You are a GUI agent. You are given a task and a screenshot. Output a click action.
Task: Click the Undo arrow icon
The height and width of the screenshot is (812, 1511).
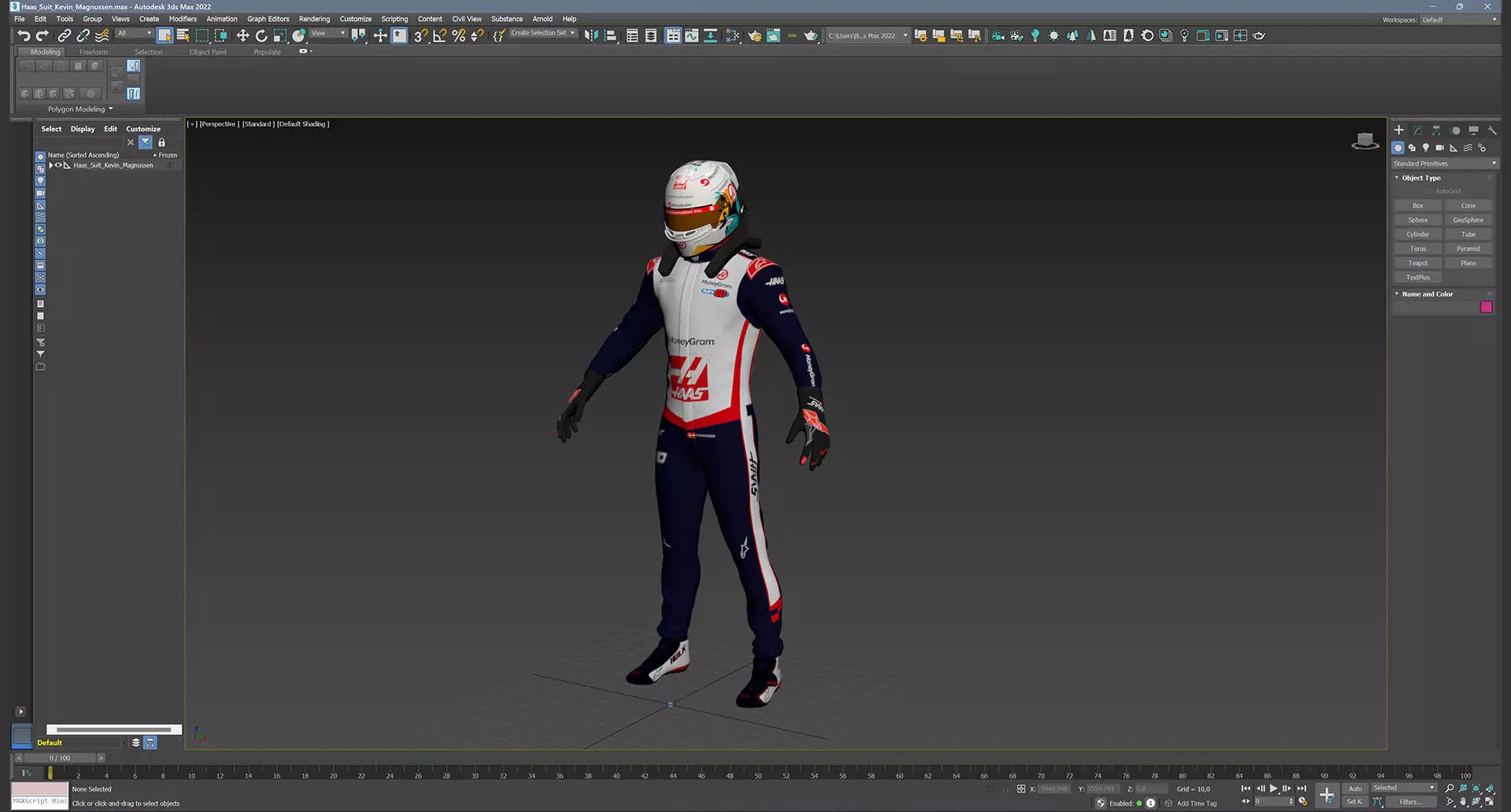click(x=24, y=35)
